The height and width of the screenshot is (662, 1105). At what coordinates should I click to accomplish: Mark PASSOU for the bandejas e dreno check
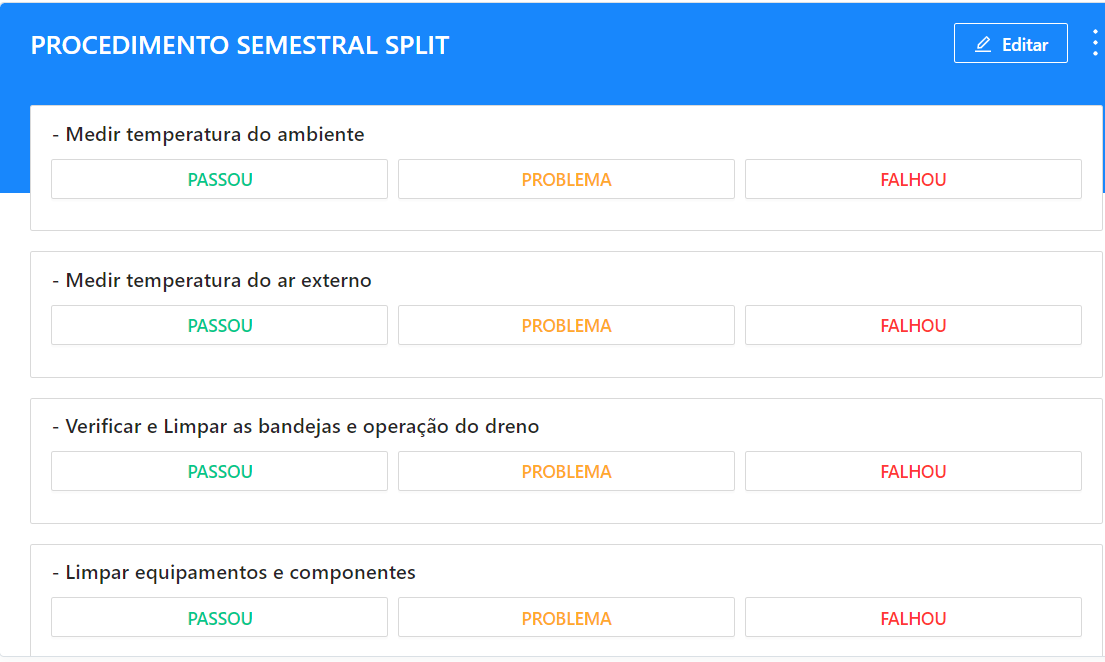219,470
